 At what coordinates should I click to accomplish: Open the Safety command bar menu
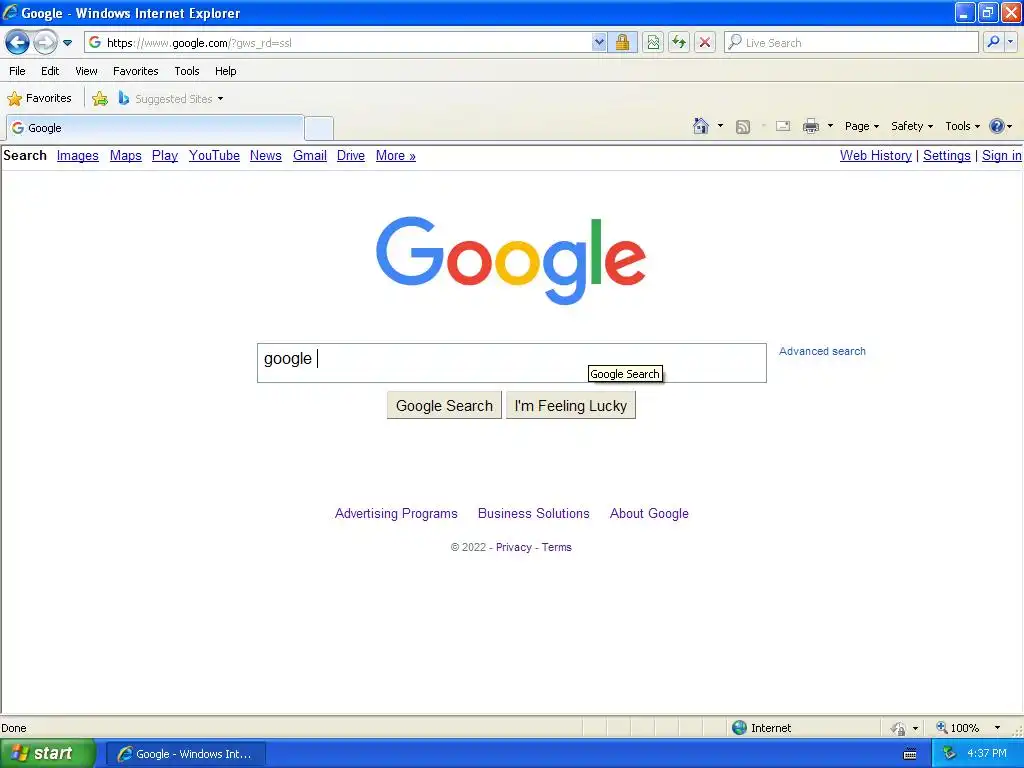(x=912, y=126)
